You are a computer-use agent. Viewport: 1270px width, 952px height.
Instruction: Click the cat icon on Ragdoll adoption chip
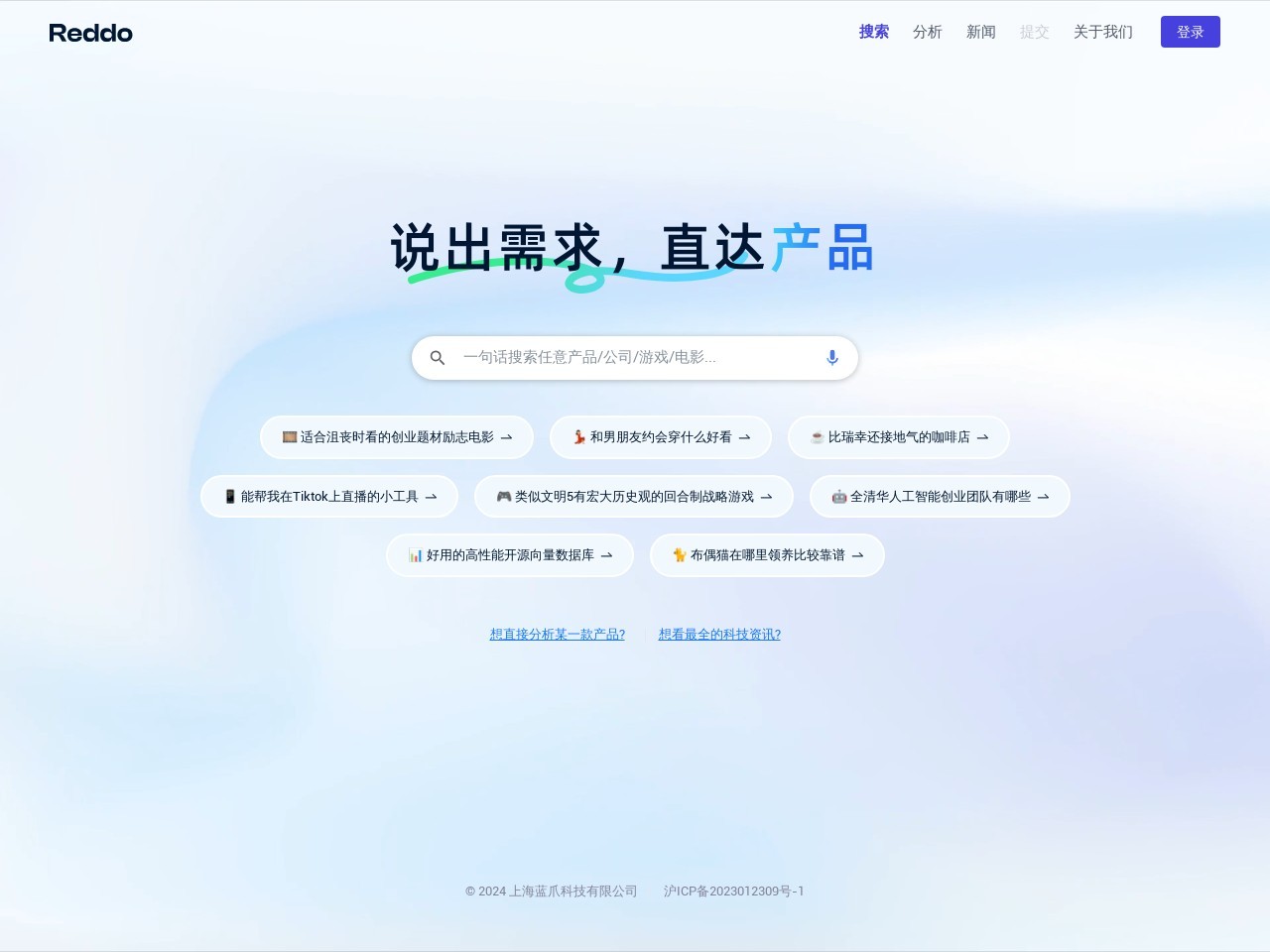point(680,555)
